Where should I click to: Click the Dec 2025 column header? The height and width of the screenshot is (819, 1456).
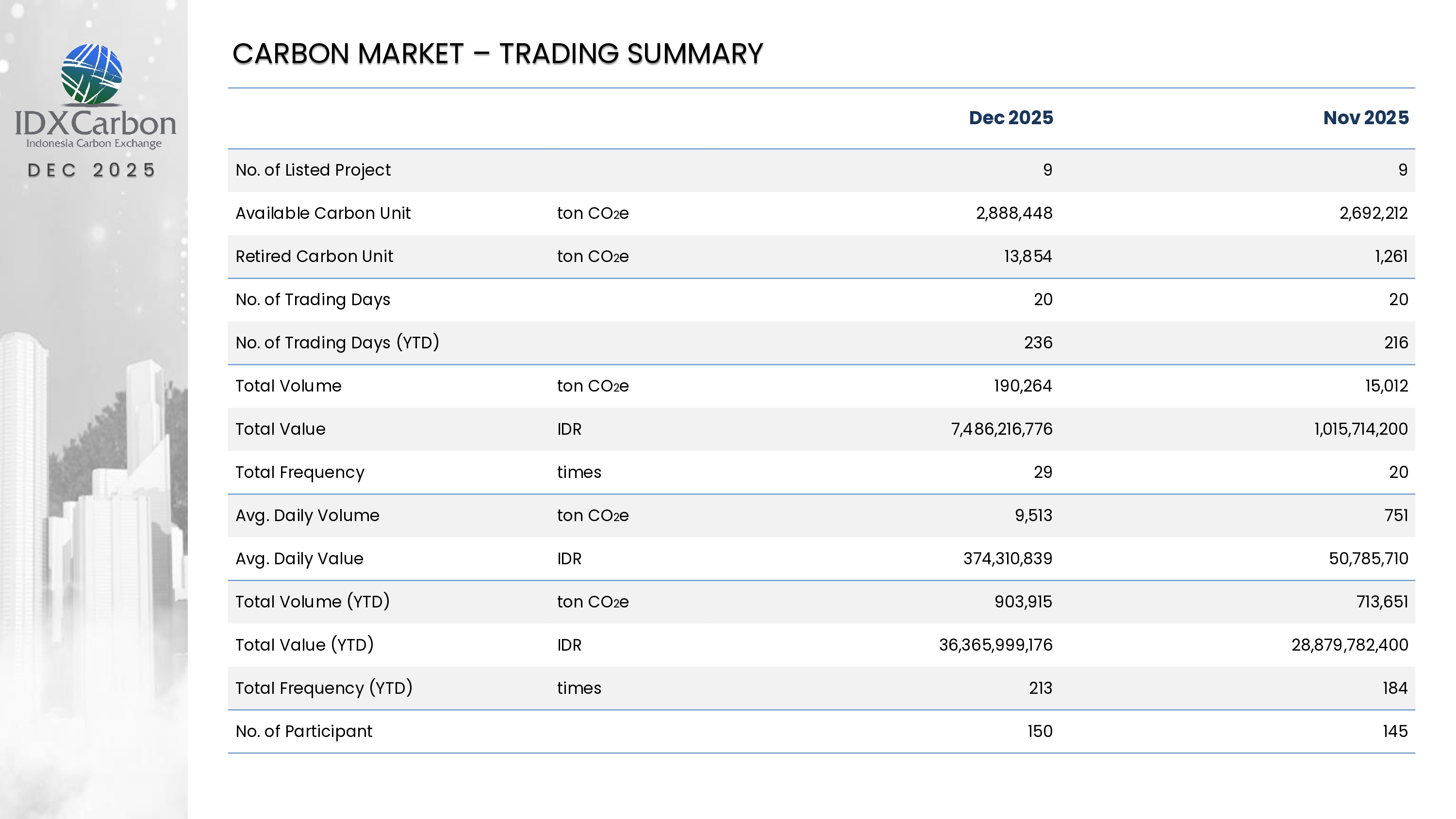tap(1010, 117)
